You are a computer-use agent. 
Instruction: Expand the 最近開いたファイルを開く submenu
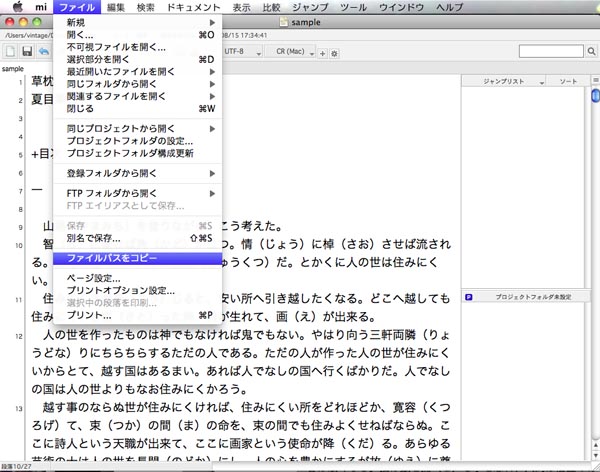(135, 72)
